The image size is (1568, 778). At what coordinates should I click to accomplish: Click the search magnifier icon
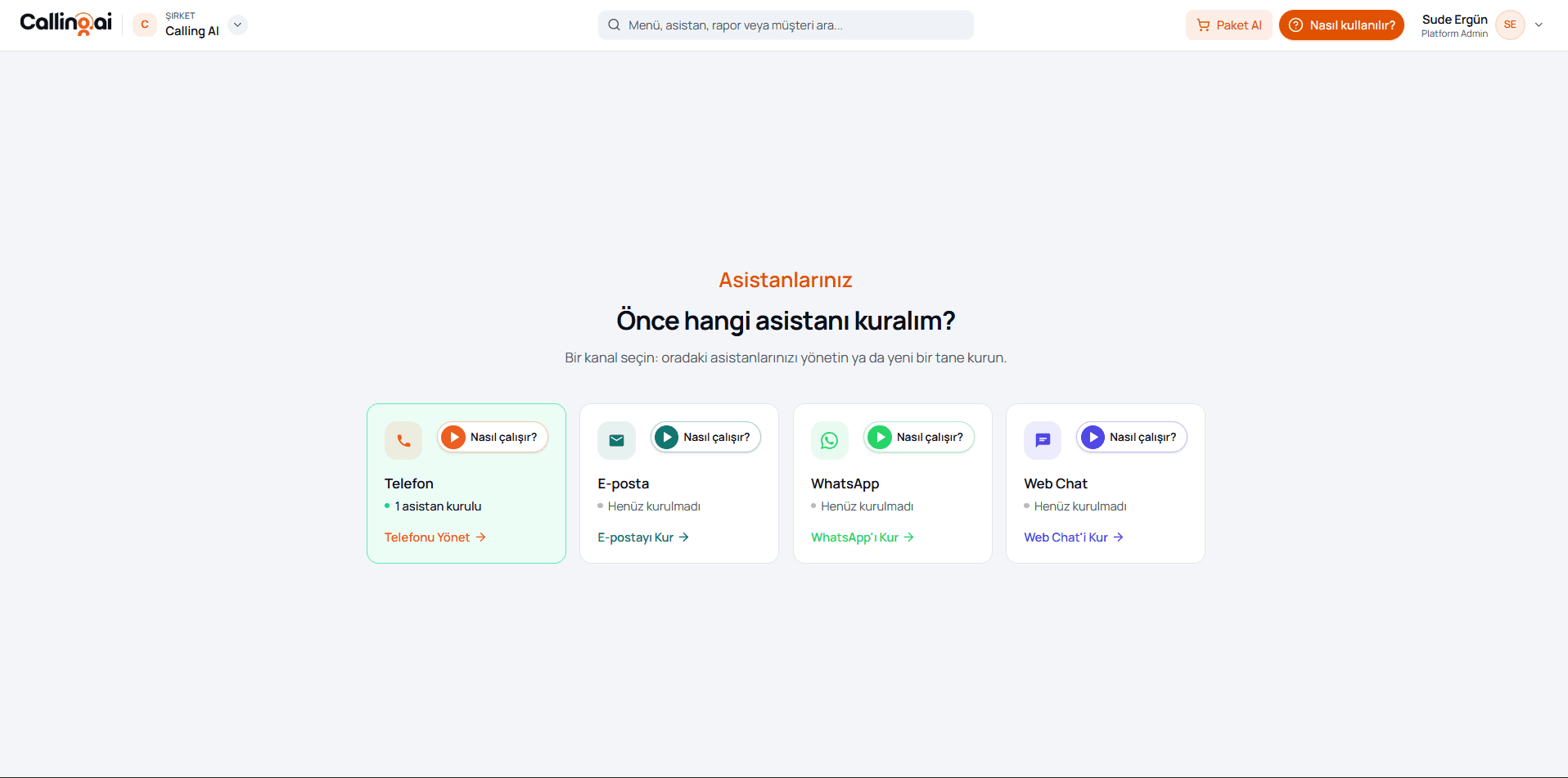pos(614,25)
